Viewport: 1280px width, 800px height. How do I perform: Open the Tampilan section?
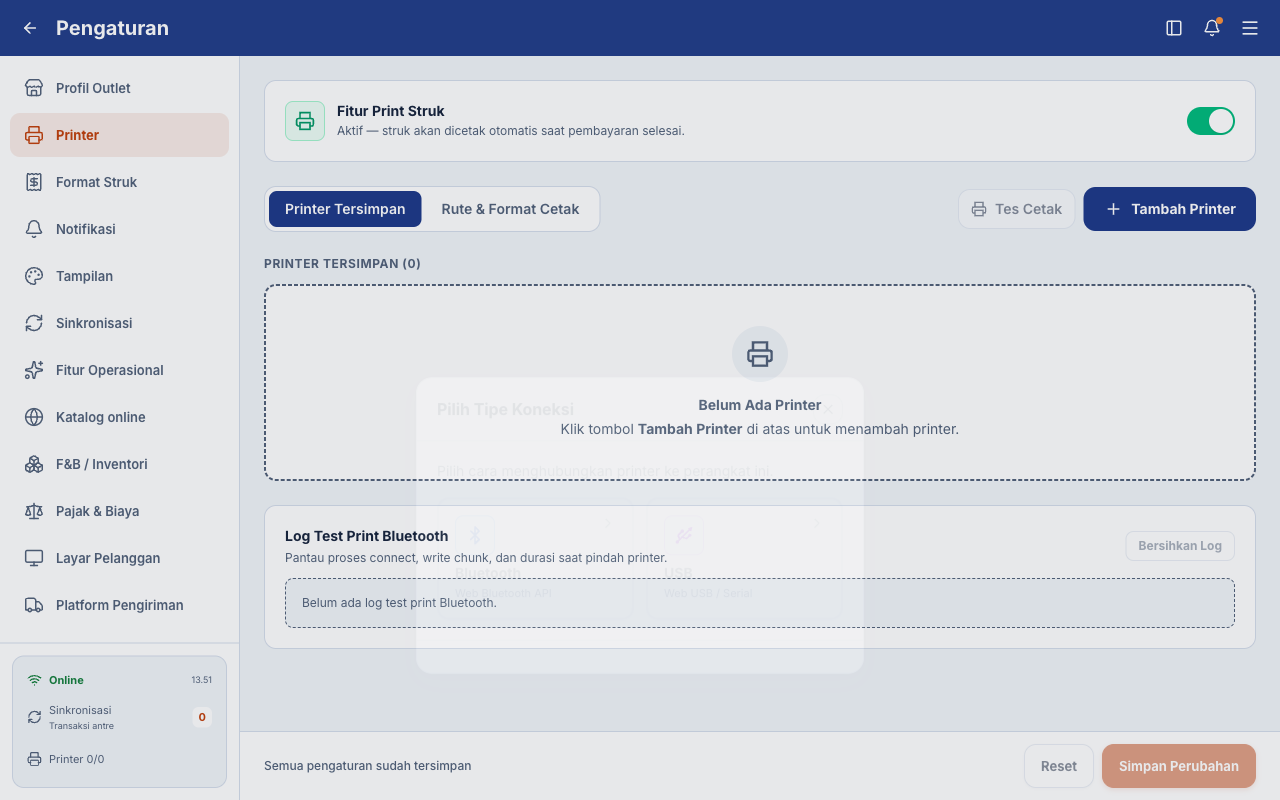120,276
